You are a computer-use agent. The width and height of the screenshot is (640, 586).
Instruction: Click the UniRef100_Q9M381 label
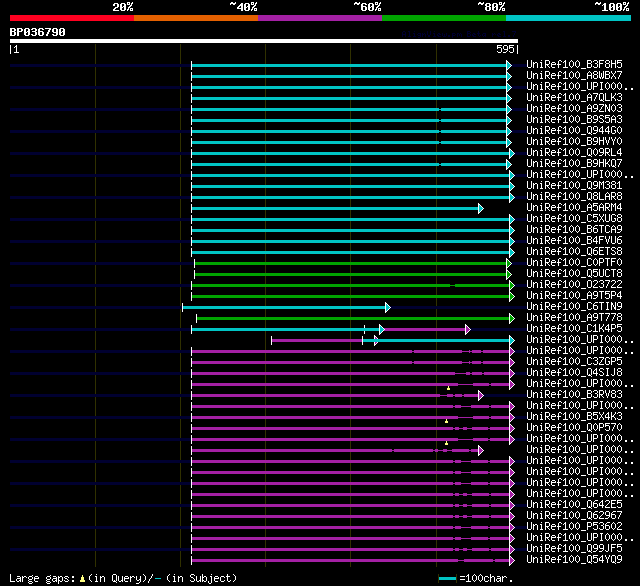click(x=574, y=186)
